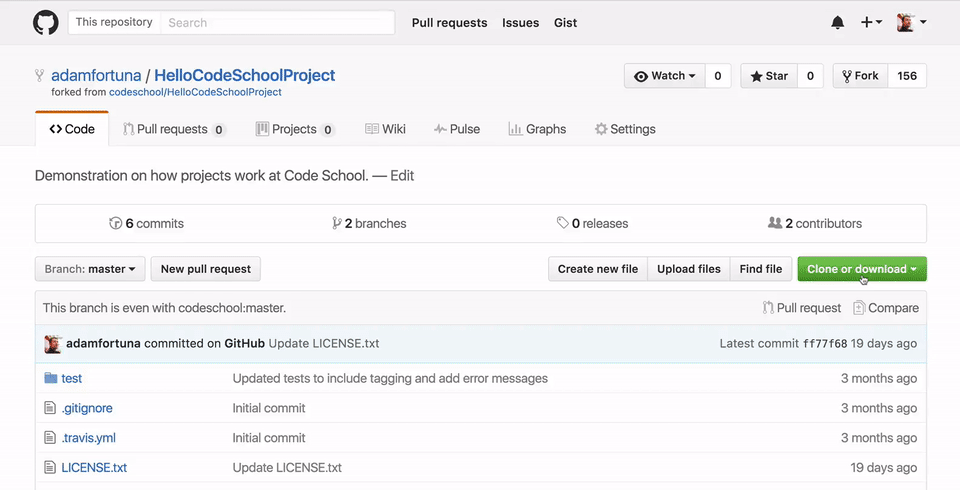Open the codeschool/HelloCodeSchoolProject parent repo link
The height and width of the screenshot is (490, 960).
tap(195, 92)
